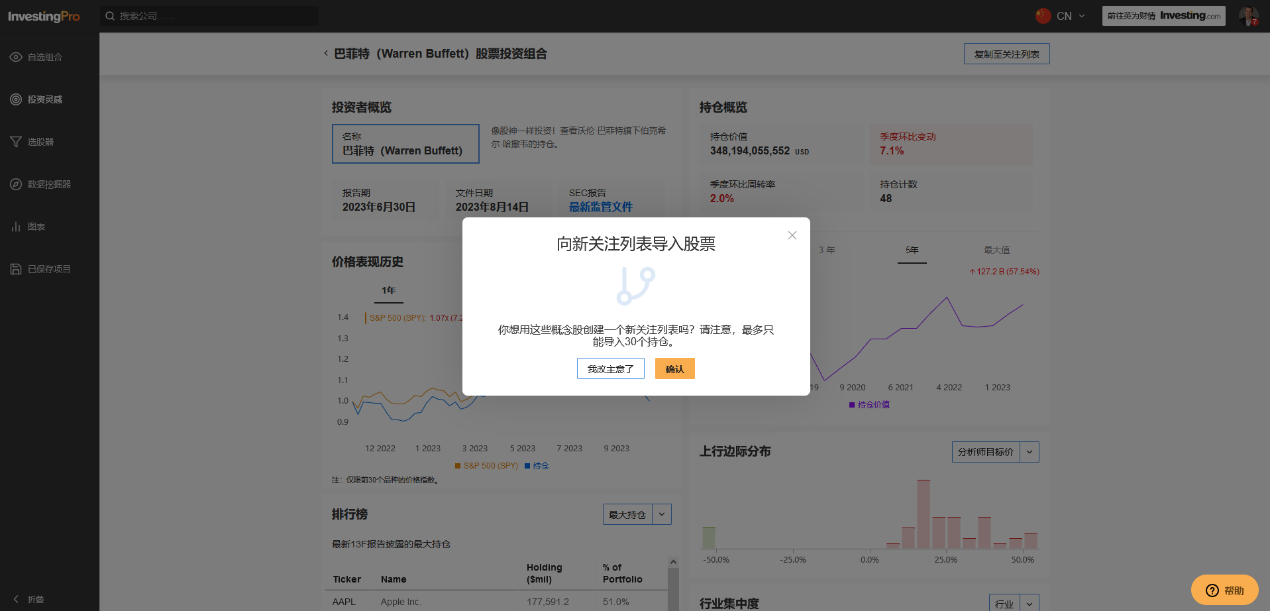Open the CN language dropdown
This screenshot has height=611, width=1270.
tap(1070, 16)
